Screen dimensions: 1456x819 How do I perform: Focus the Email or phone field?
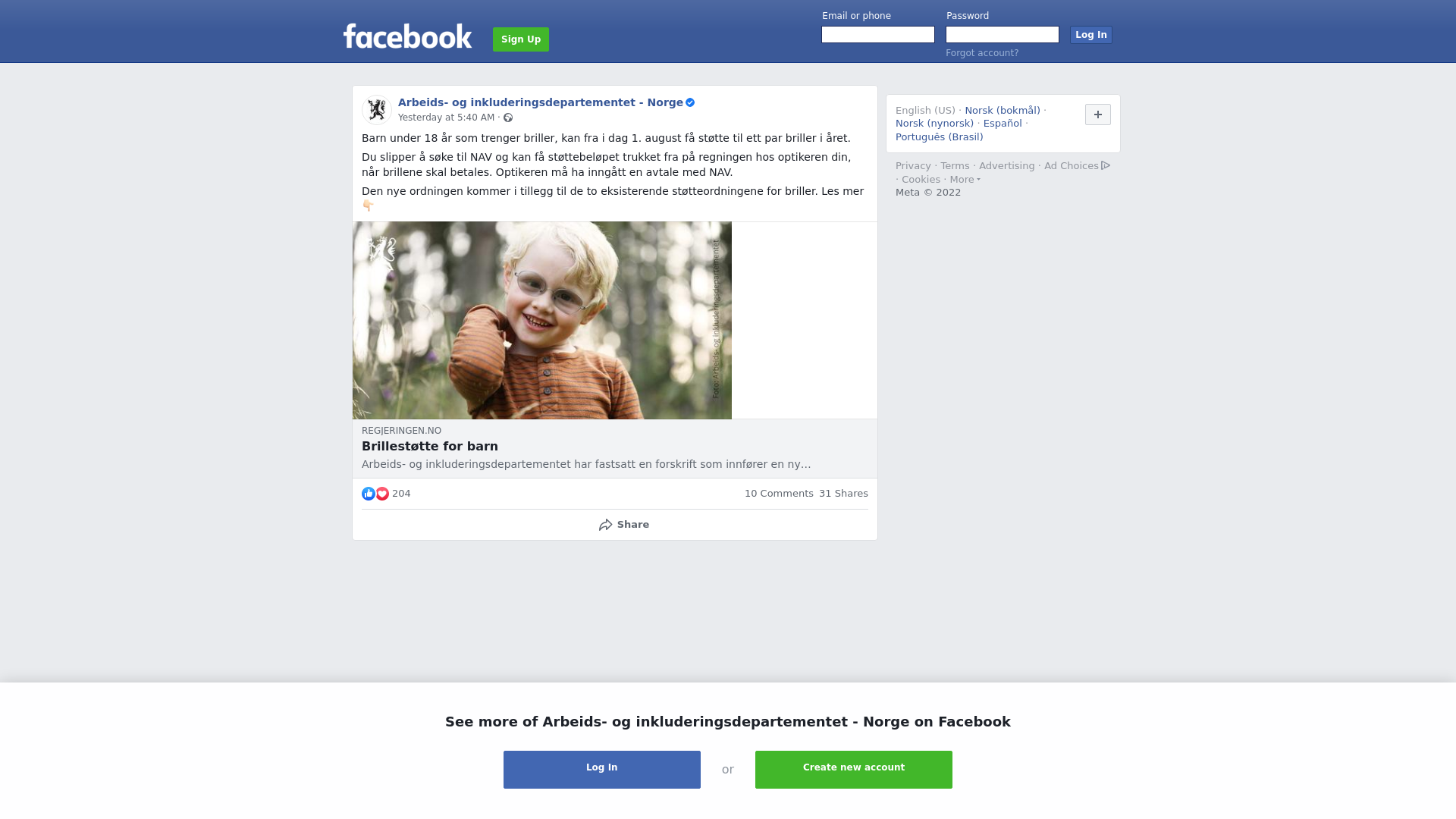click(x=878, y=35)
